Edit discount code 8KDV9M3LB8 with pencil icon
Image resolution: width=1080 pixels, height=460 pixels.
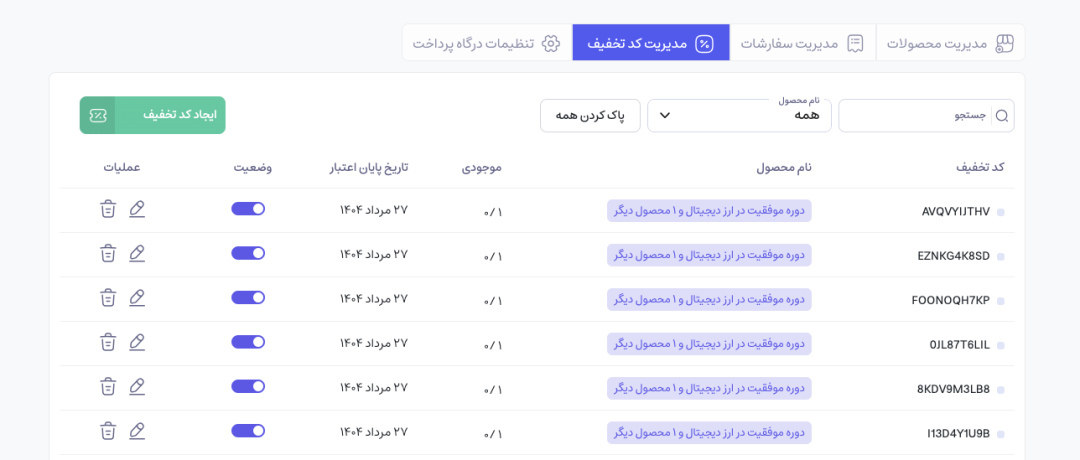pyautogui.click(x=137, y=386)
